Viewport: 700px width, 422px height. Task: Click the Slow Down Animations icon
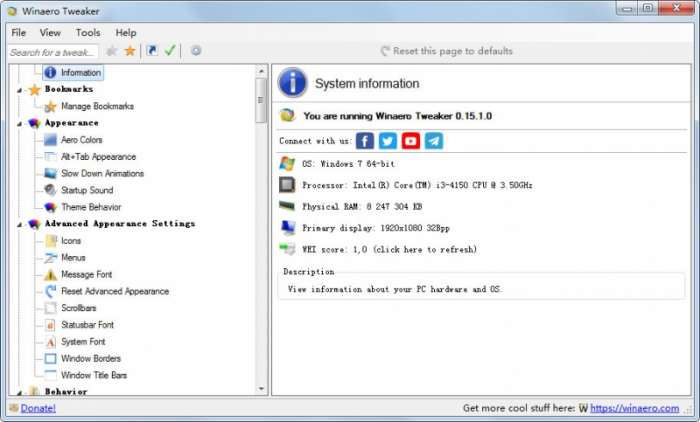tap(50, 173)
